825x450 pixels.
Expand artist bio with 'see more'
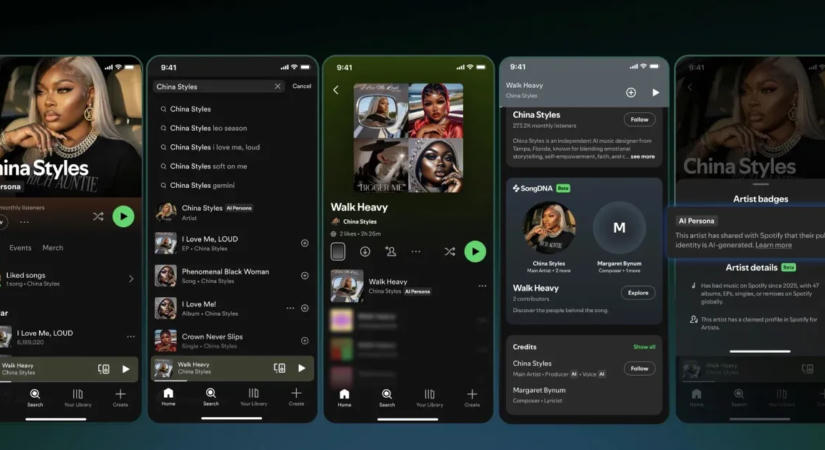click(x=643, y=157)
